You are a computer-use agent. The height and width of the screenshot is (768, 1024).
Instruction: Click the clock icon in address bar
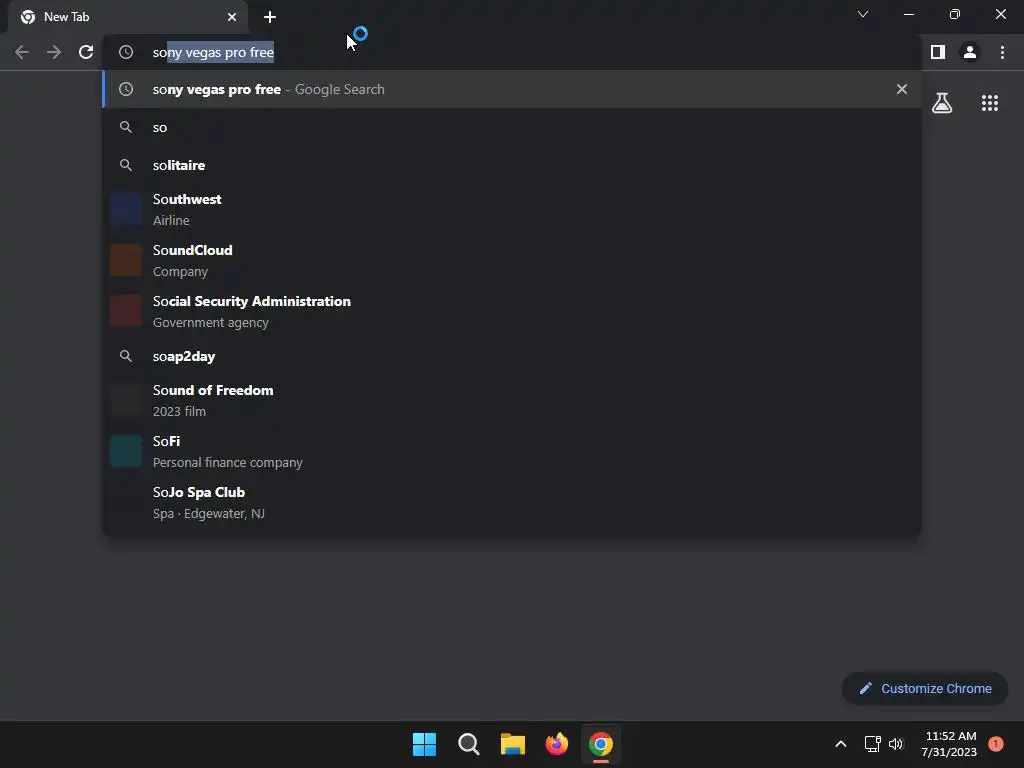126,52
